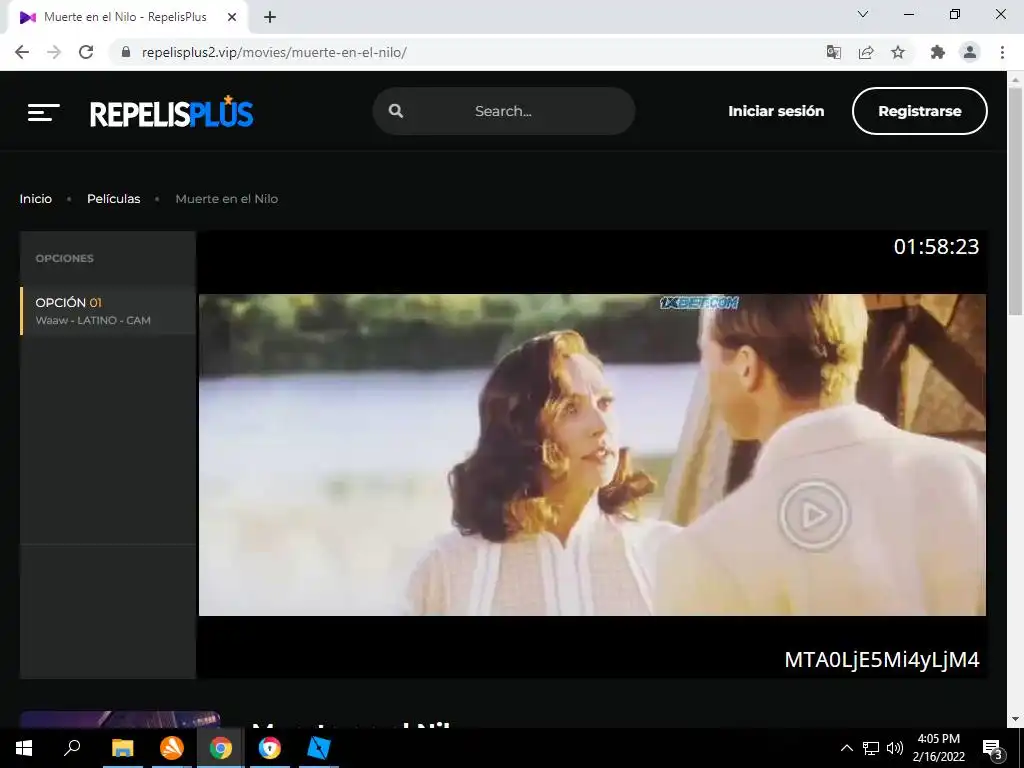Go to Películas breadcrumb

click(114, 199)
